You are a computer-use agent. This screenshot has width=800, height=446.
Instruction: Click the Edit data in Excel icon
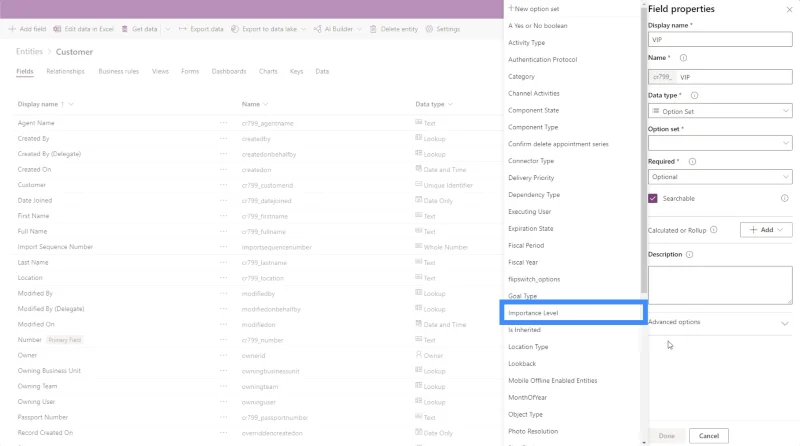pyautogui.click(x=57, y=29)
